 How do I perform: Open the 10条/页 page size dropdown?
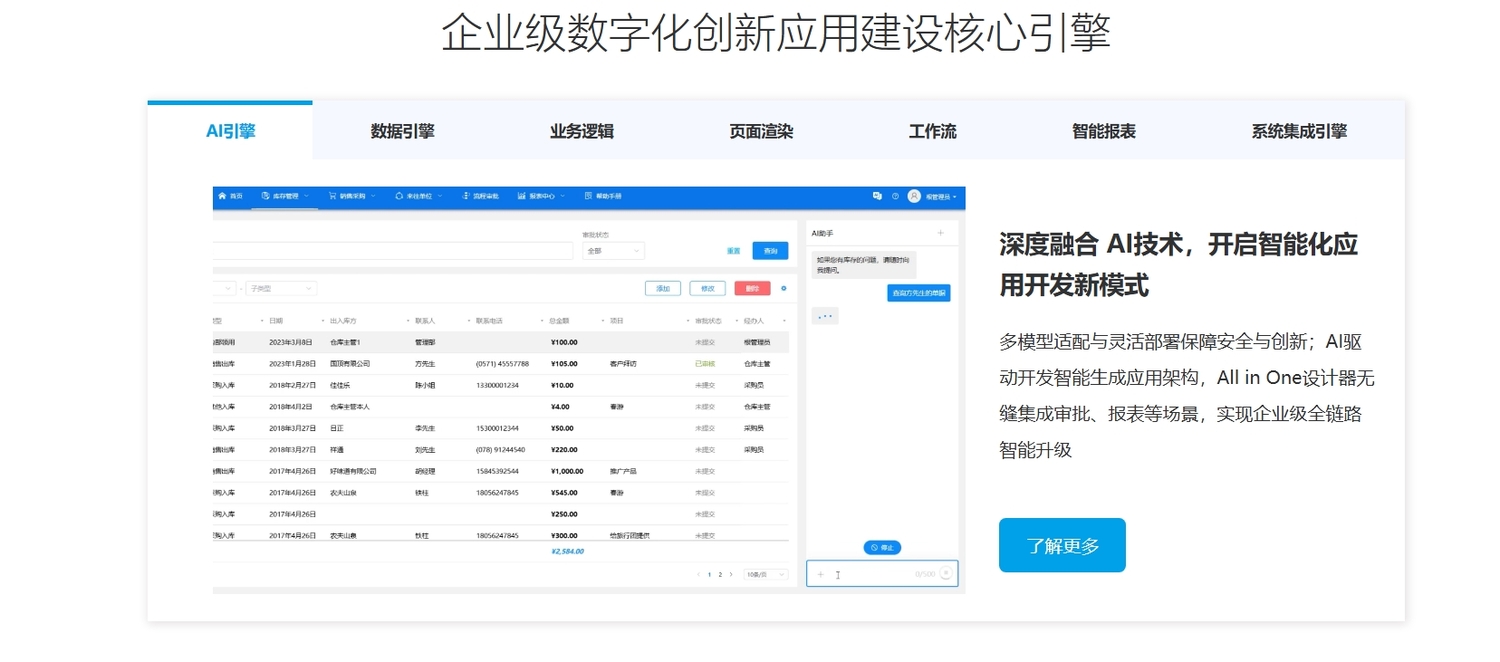766,575
